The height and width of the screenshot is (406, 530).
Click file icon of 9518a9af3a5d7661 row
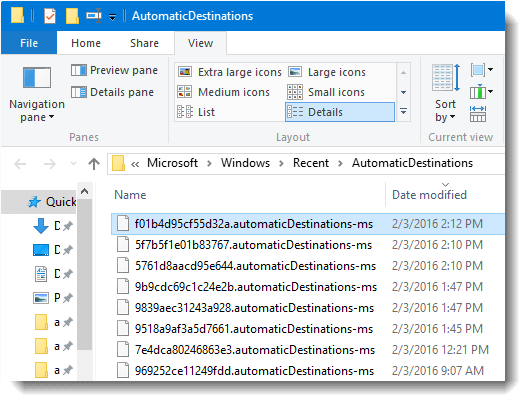coord(123,329)
